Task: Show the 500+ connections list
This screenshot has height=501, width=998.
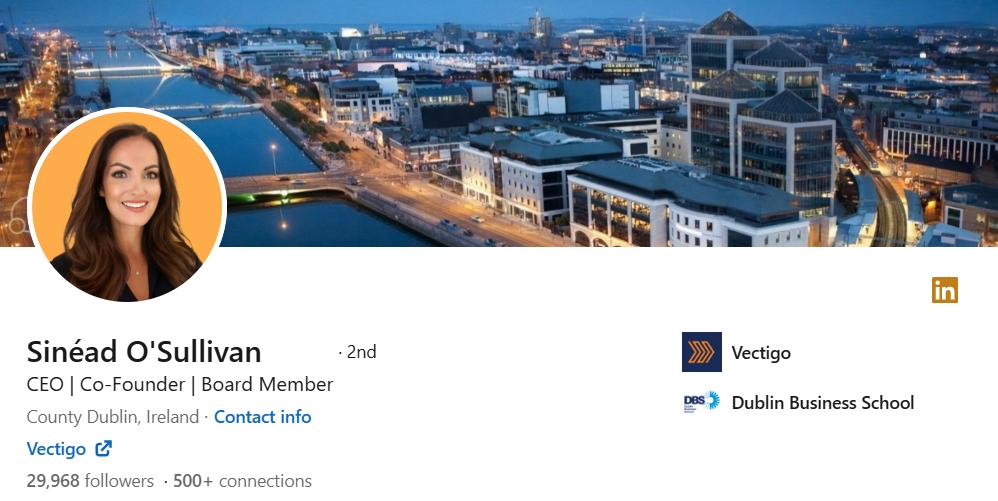Action: coord(242,481)
